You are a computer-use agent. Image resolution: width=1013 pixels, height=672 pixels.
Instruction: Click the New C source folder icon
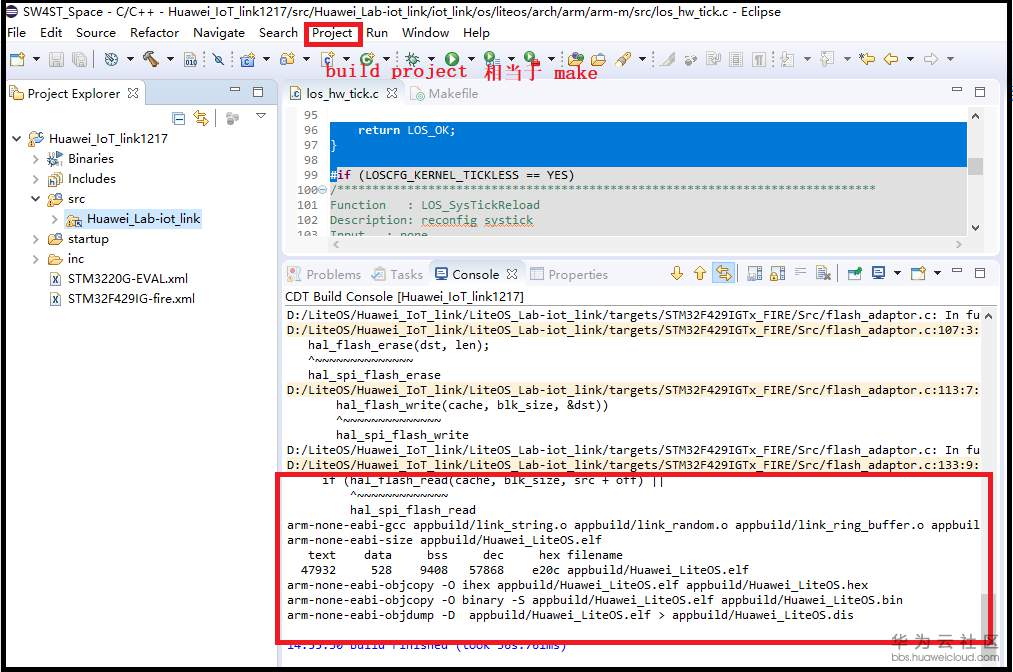[x=287, y=59]
